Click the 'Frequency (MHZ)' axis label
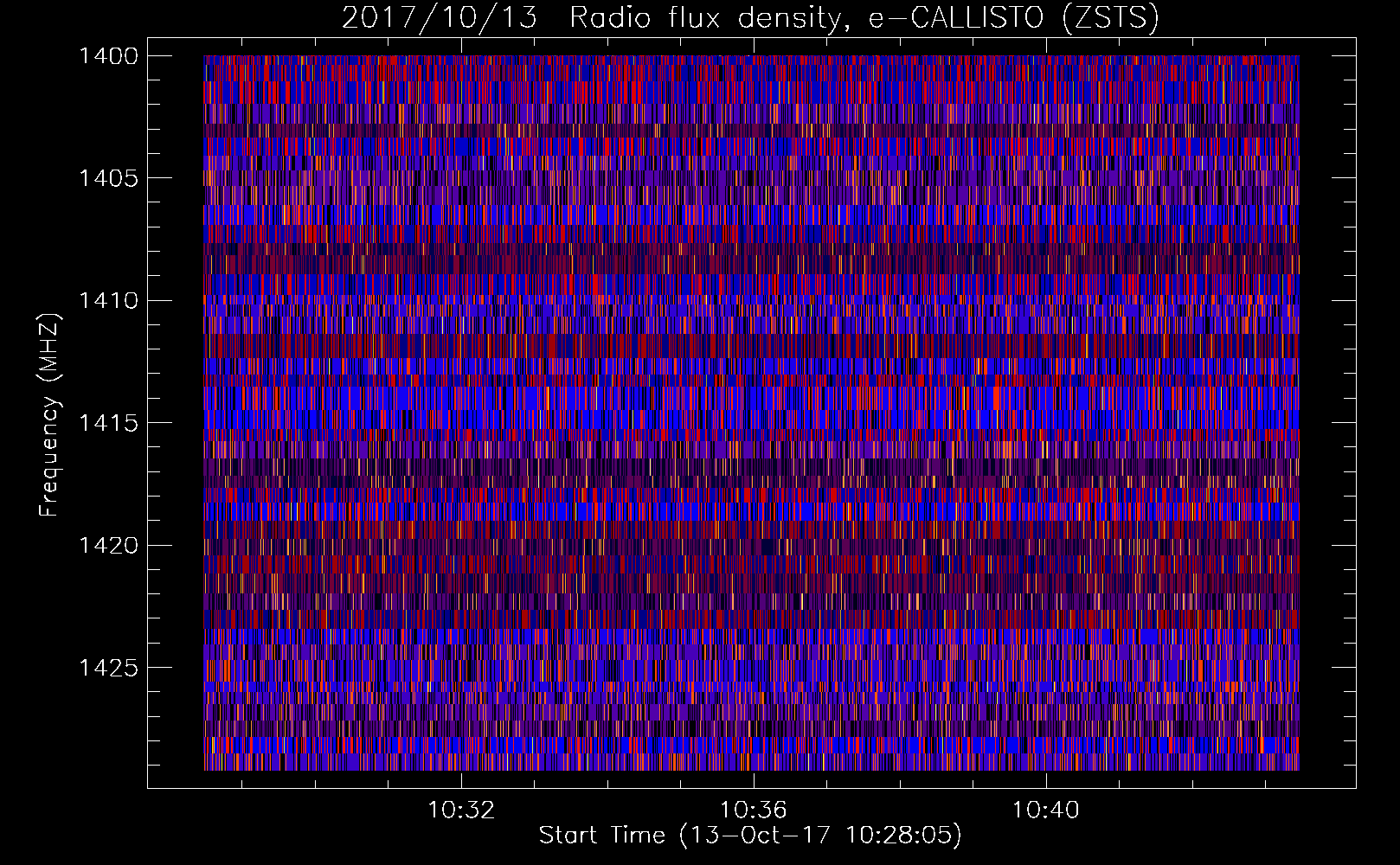This screenshot has width=1400, height=865. coord(48,415)
